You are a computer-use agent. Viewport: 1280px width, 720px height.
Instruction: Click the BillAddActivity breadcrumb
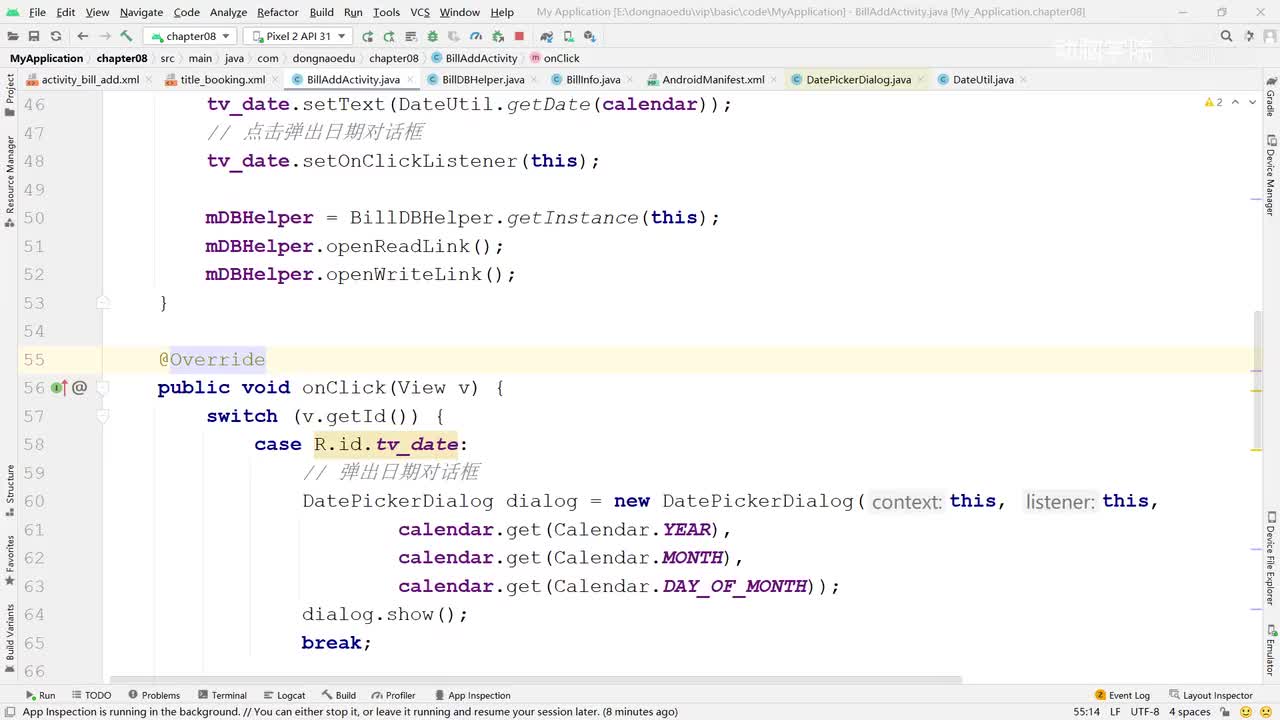(x=474, y=58)
